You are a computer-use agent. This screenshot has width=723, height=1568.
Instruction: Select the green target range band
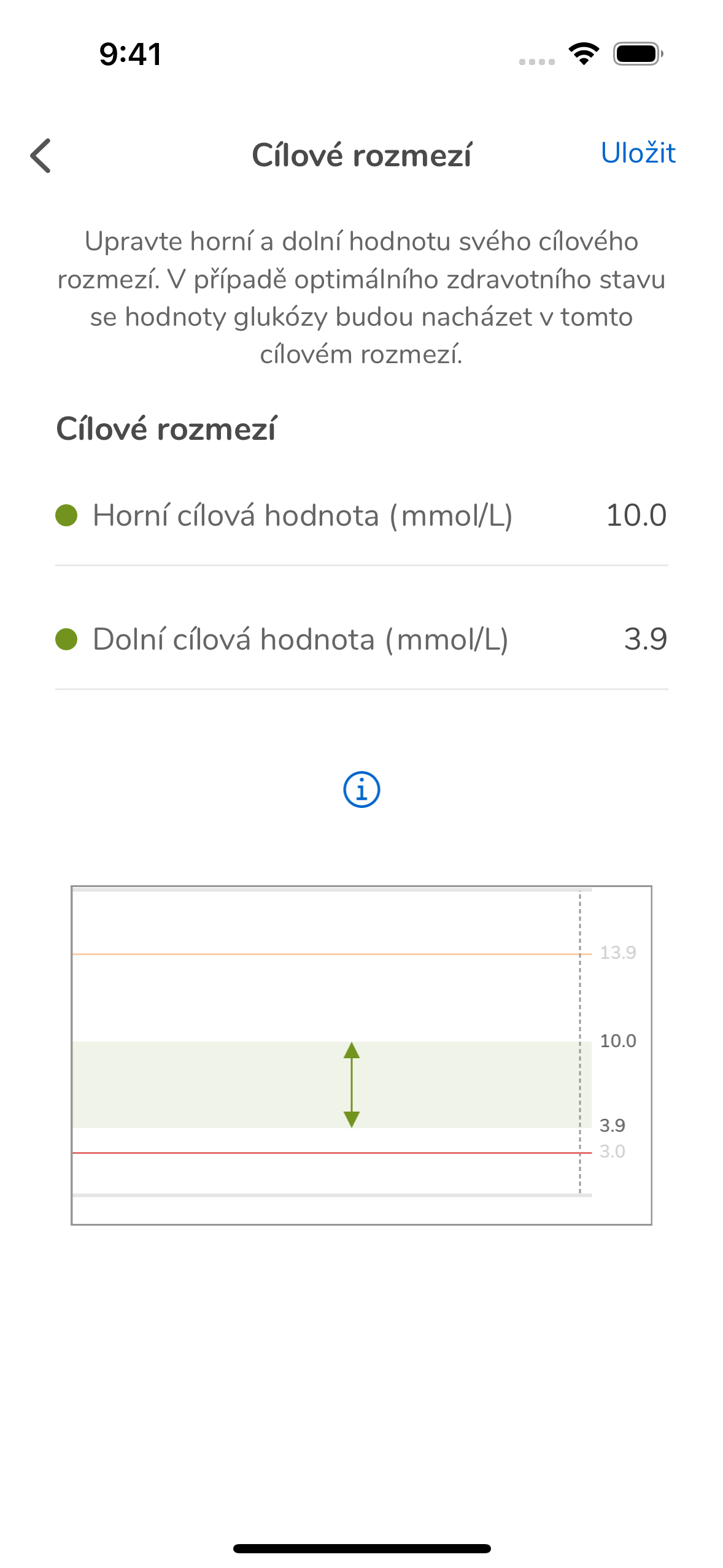332,1085
